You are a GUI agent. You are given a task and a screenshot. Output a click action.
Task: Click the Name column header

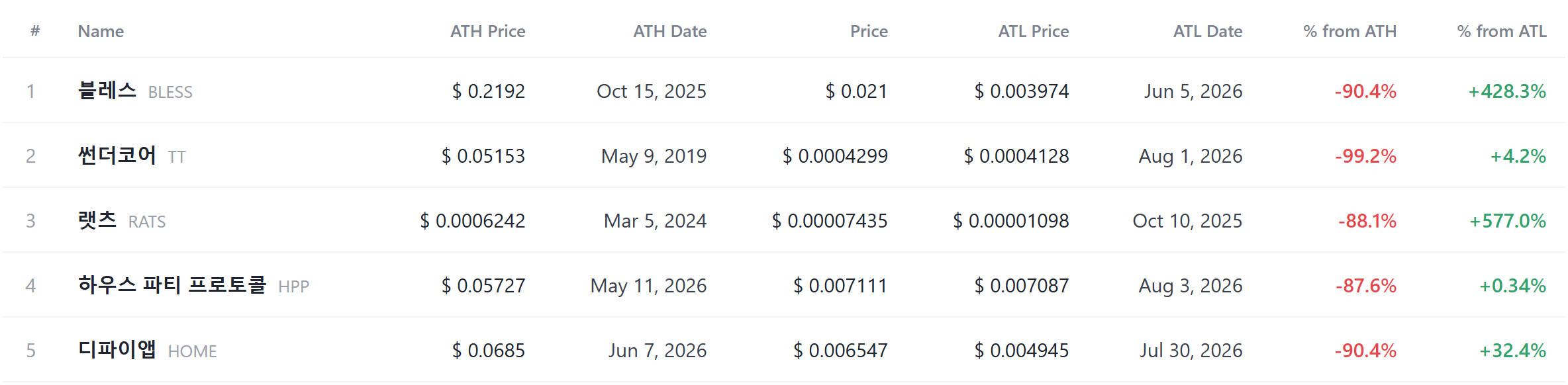click(x=101, y=31)
